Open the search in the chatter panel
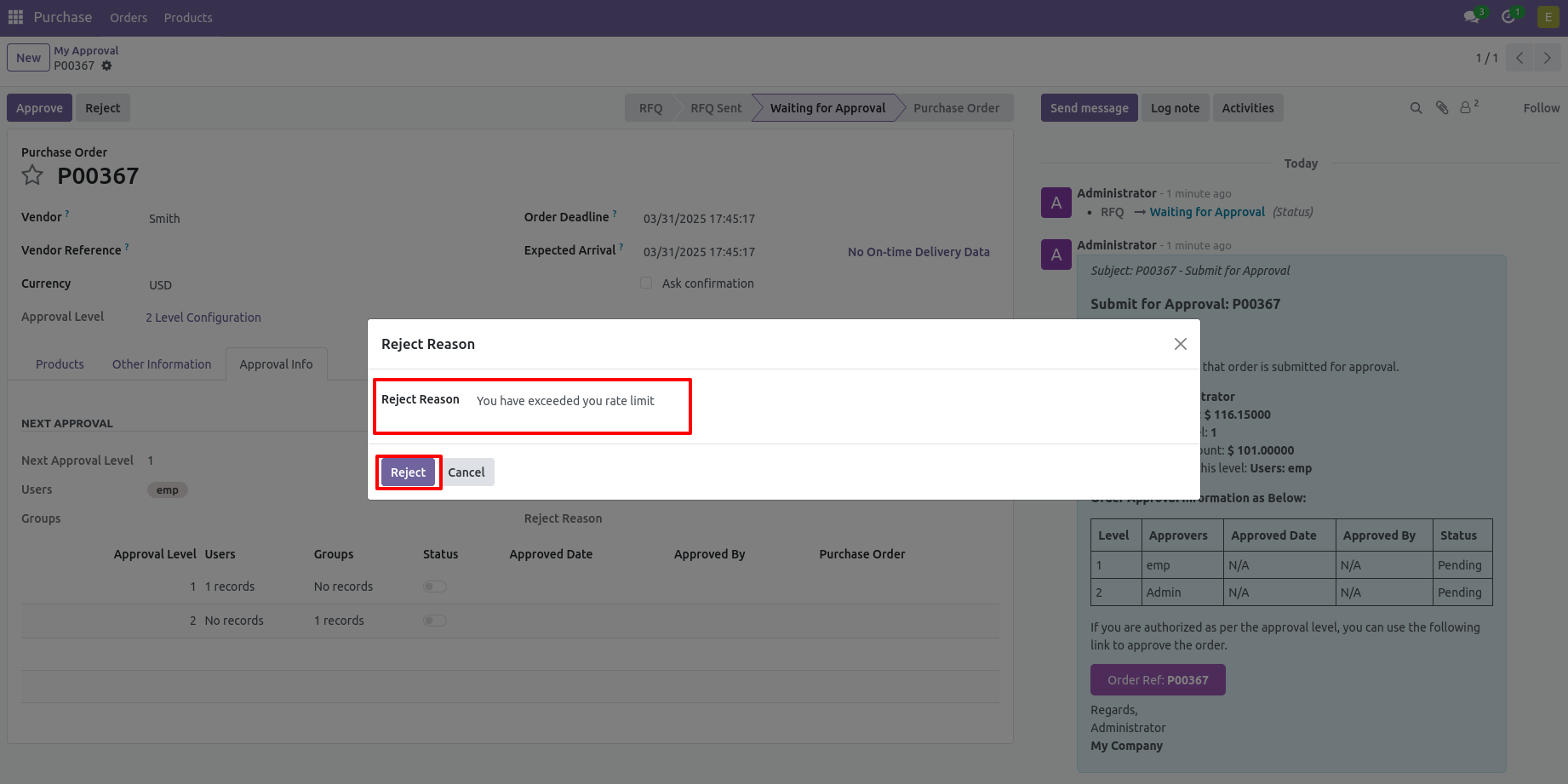Image resolution: width=1568 pixels, height=784 pixels. pos(1416,107)
